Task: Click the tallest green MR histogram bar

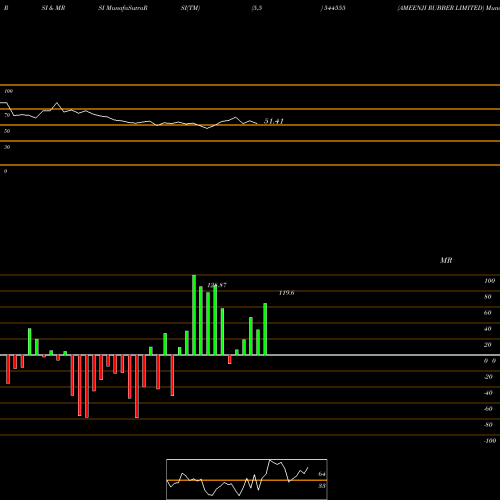Action: 194,315
